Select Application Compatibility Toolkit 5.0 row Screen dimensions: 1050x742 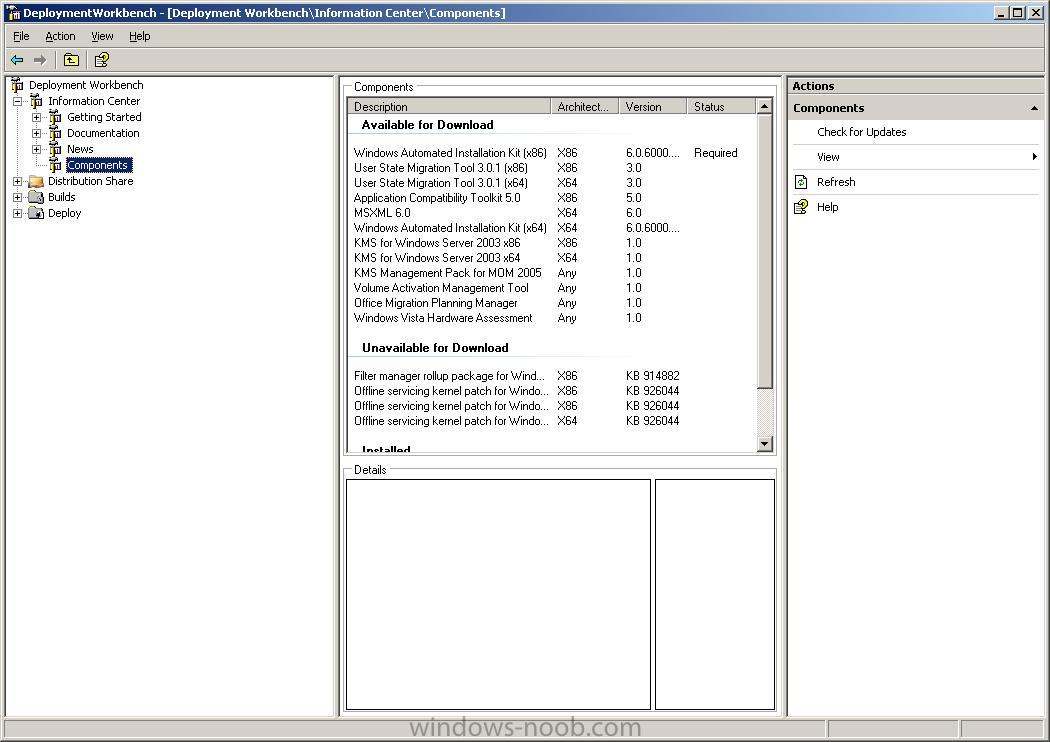coord(552,198)
